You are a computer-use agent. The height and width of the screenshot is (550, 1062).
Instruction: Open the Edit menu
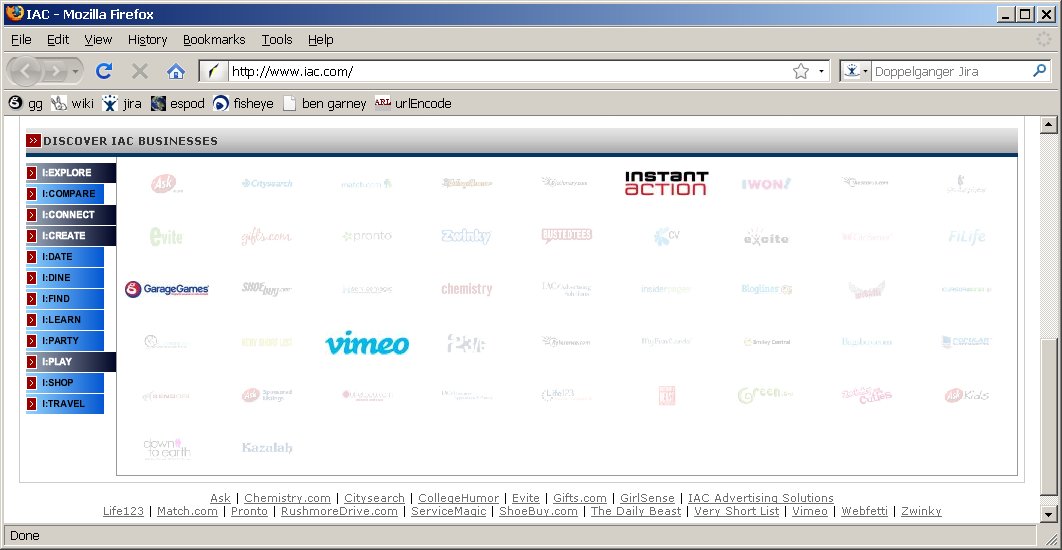(x=58, y=39)
